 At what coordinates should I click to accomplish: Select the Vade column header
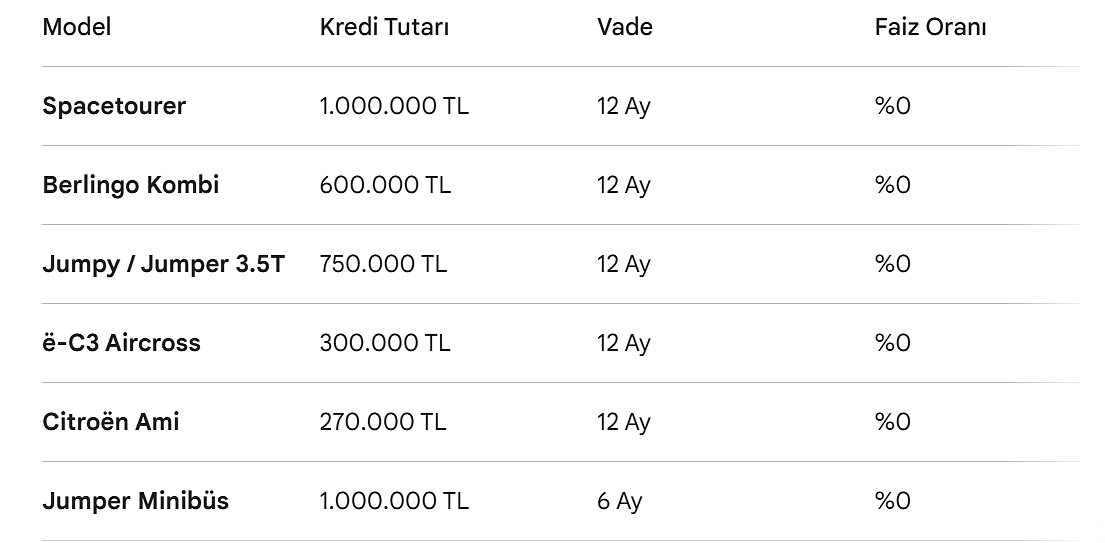pos(624,27)
